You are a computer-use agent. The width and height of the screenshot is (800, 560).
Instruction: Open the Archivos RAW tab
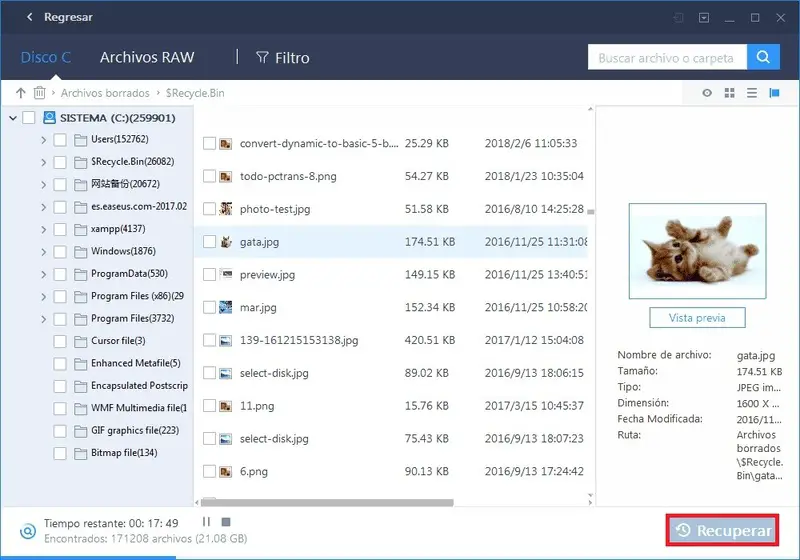pyautogui.click(x=147, y=57)
